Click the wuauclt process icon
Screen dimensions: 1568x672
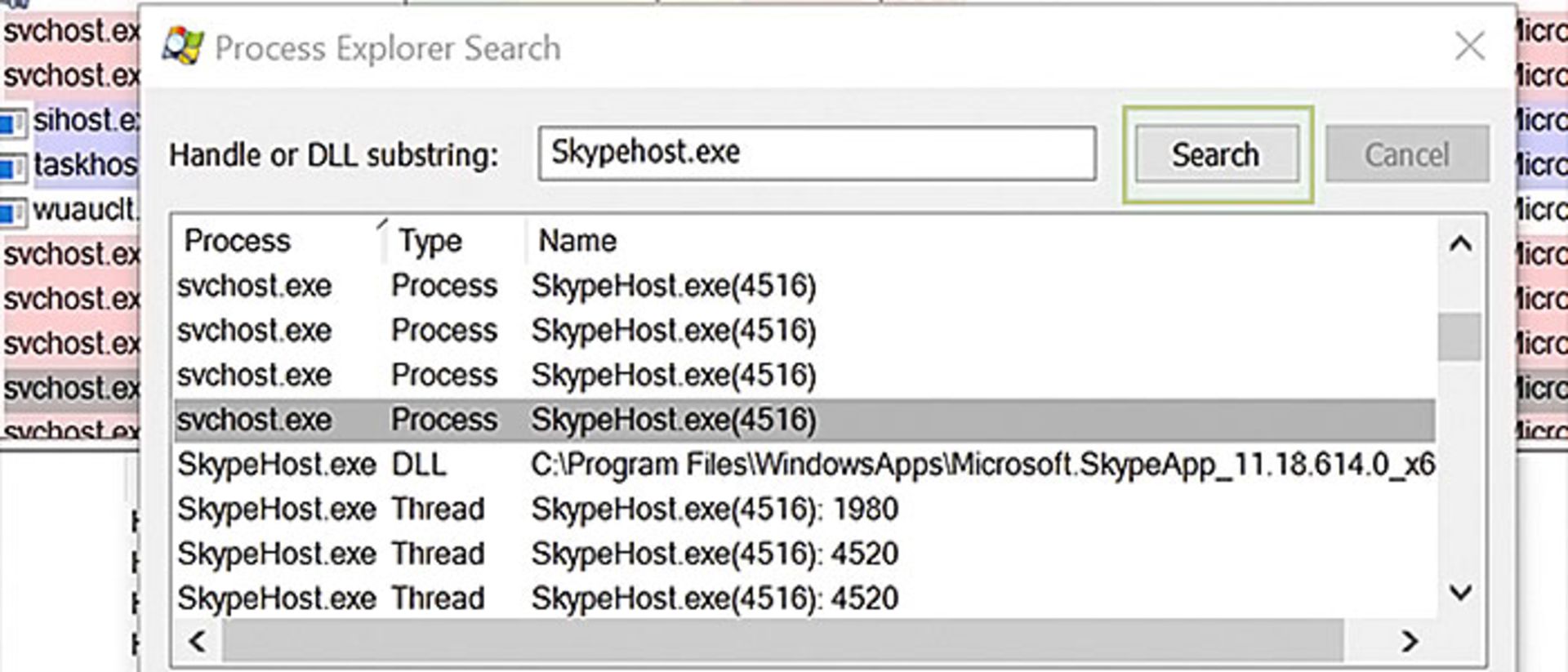click(x=13, y=212)
